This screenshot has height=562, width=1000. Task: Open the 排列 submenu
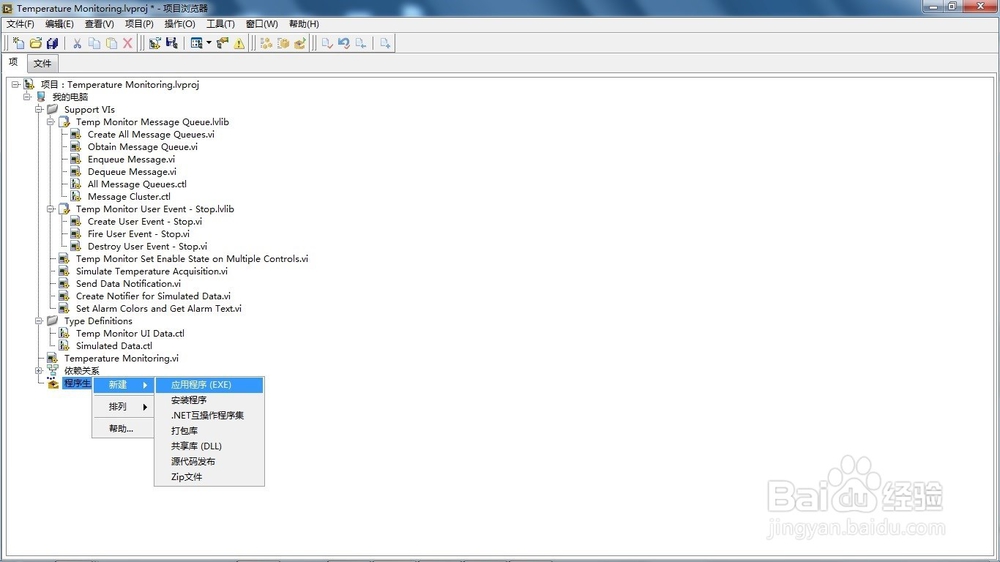(123, 406)
